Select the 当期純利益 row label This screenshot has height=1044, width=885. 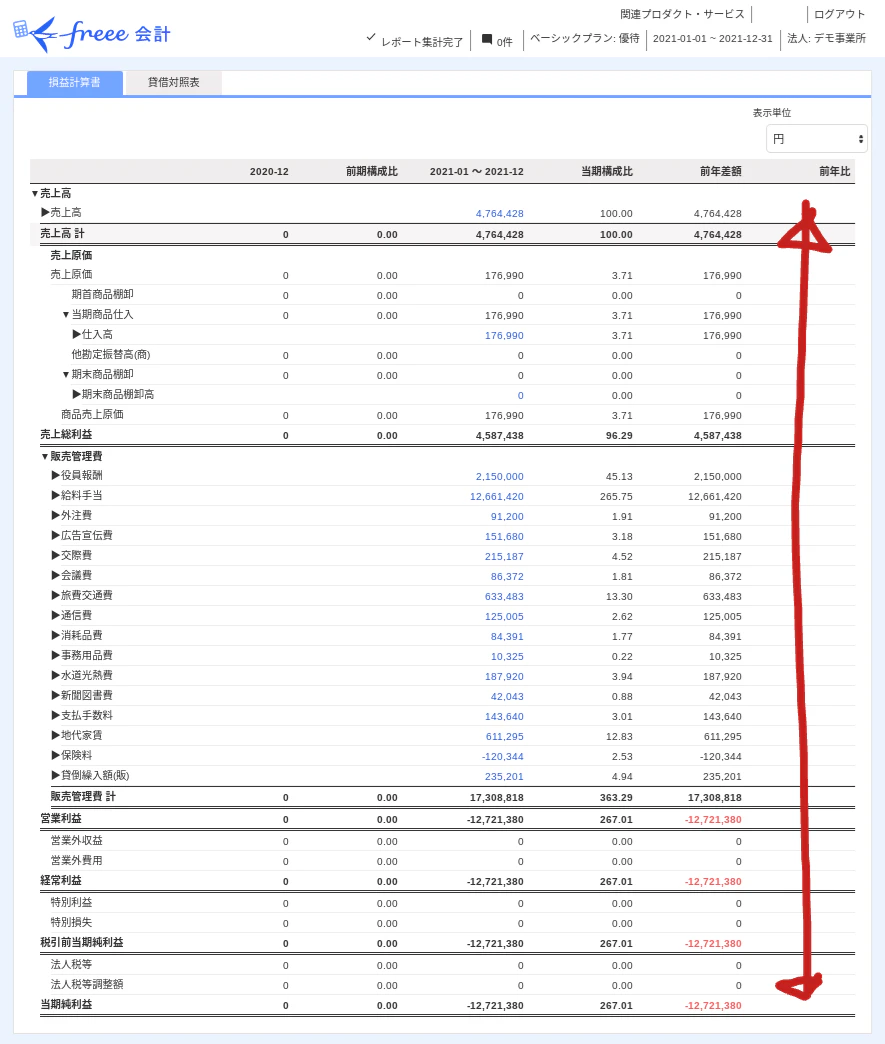(66, 1004)
